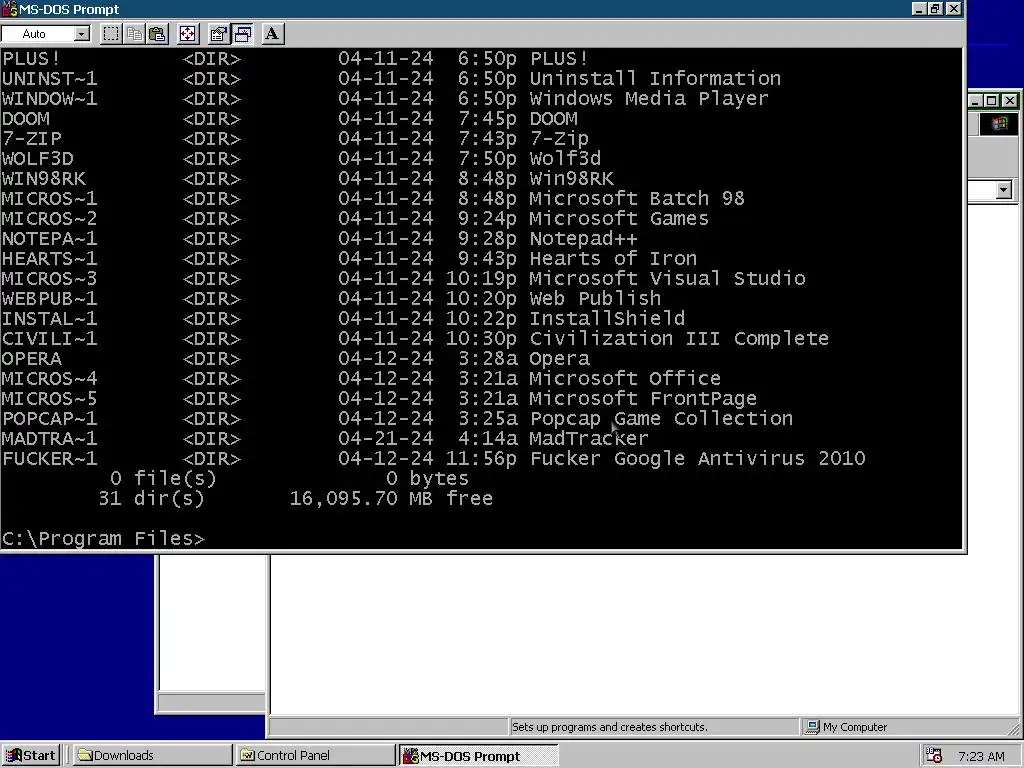
Task: Click the short name 'UNINST~1'
Action: 50,78
